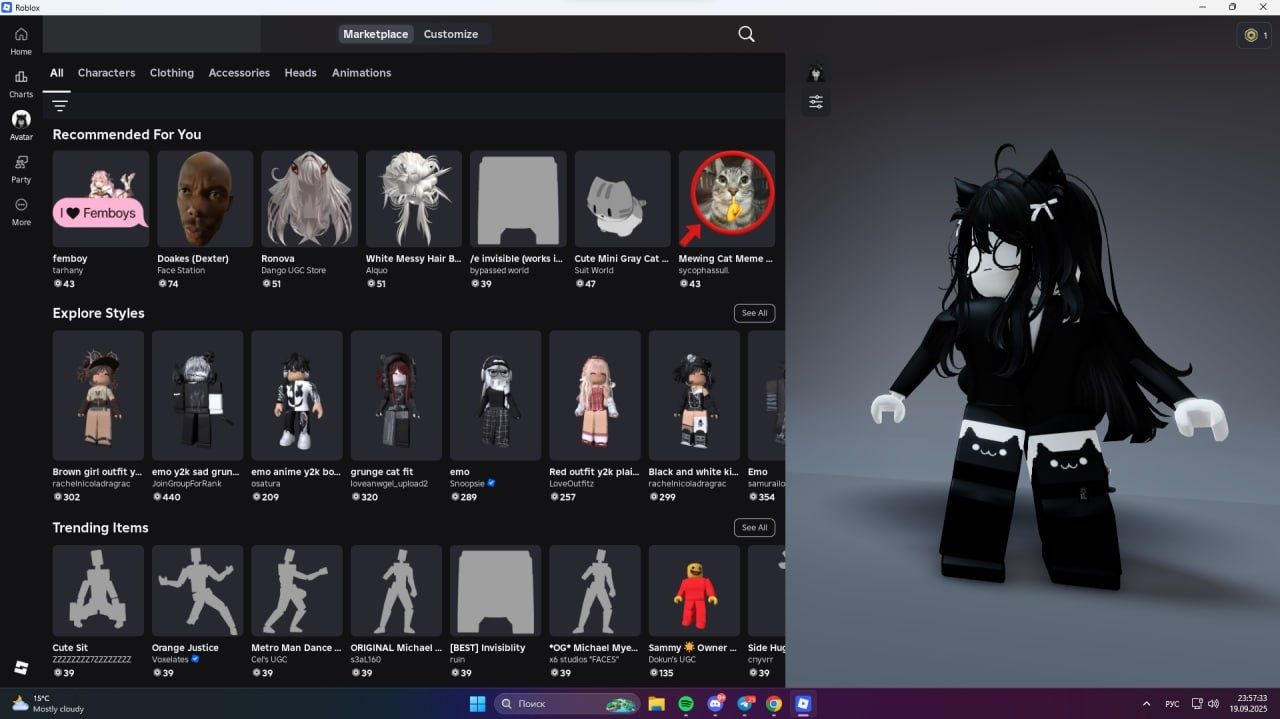This screenshot has width=1280, height=719.
Task: Open the Metro Man Dance item
Action: click(x=297, y=590)
